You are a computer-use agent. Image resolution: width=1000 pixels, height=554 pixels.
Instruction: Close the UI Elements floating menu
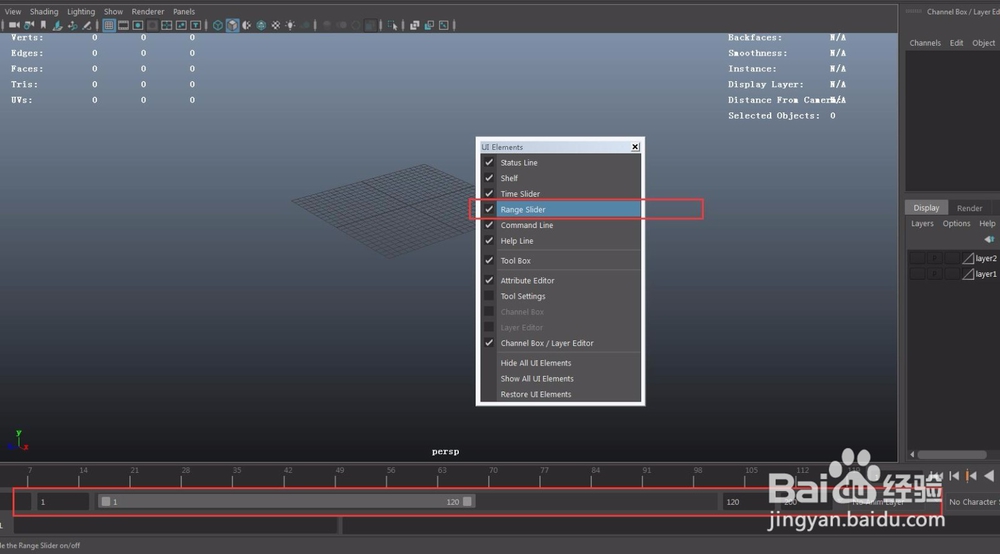tap(635, 147)
